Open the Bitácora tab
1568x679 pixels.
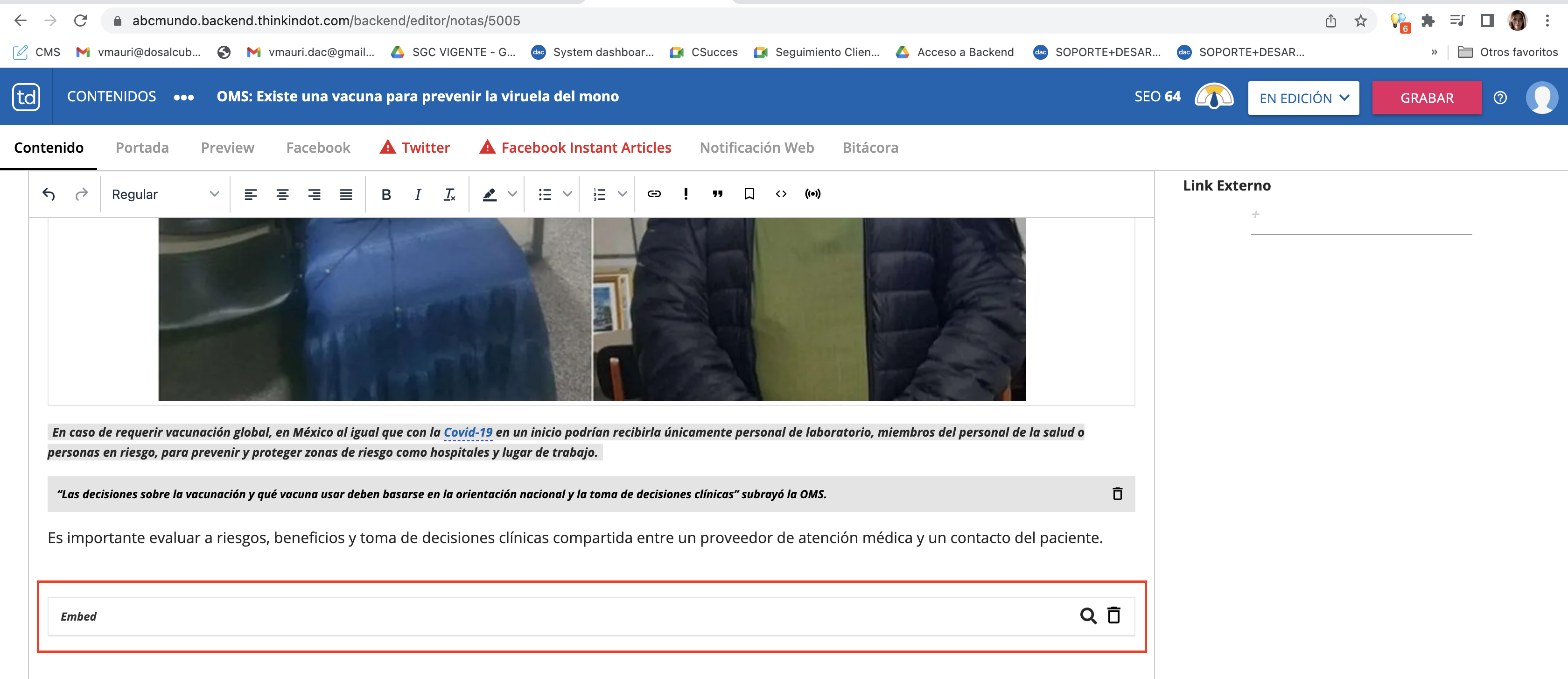870,148
